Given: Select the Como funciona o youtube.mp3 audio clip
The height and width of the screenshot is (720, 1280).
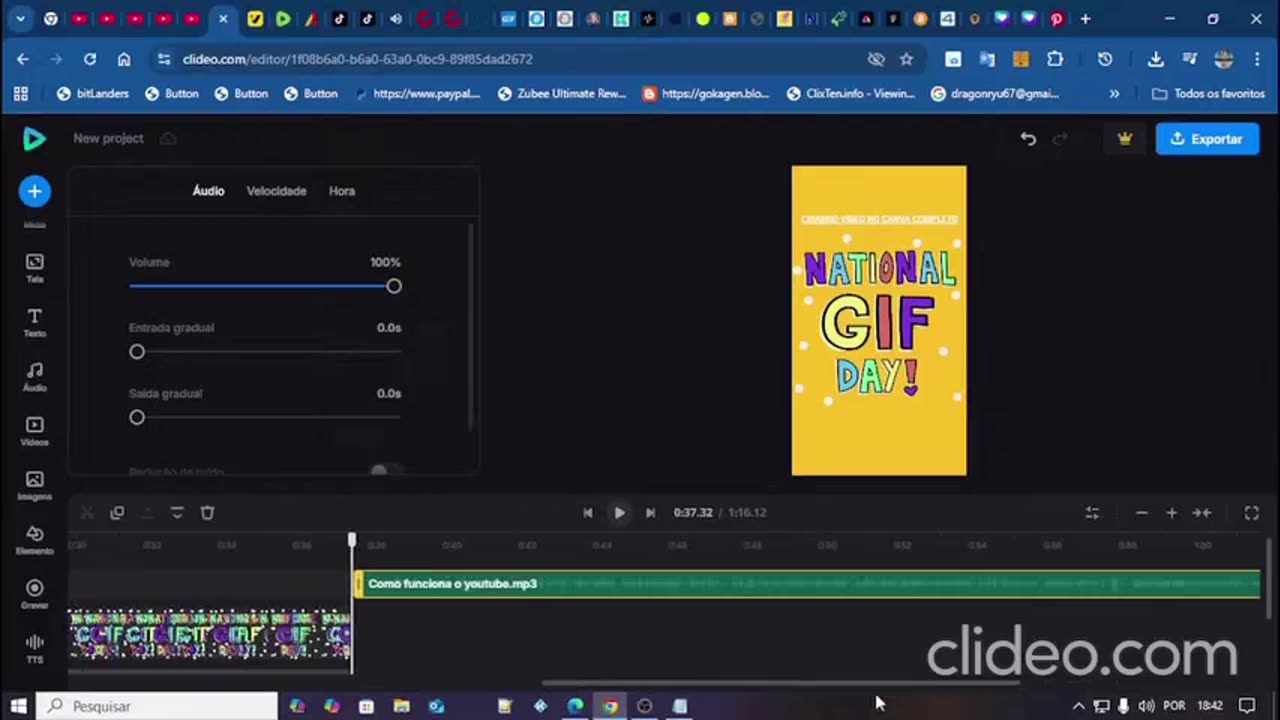Looking at the screenshot, I should [x=808, y=584].
